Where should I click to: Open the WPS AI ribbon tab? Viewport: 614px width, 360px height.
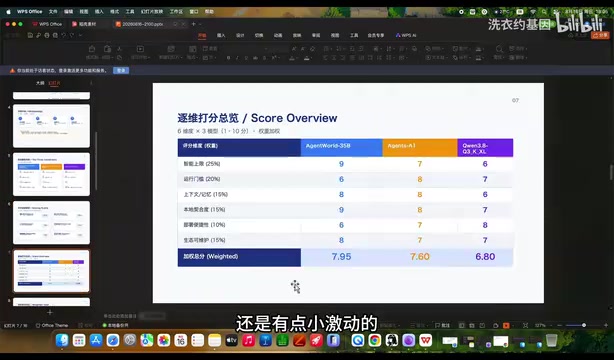[x=406, y=35]
